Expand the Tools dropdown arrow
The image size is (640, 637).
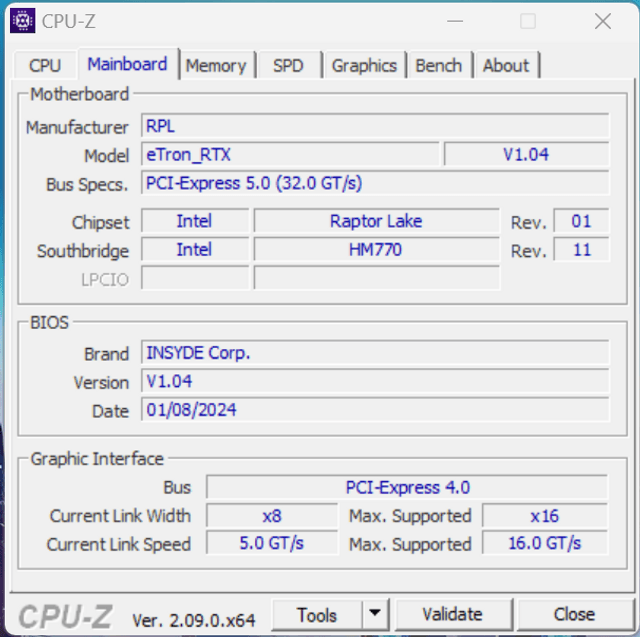[375, 613]
